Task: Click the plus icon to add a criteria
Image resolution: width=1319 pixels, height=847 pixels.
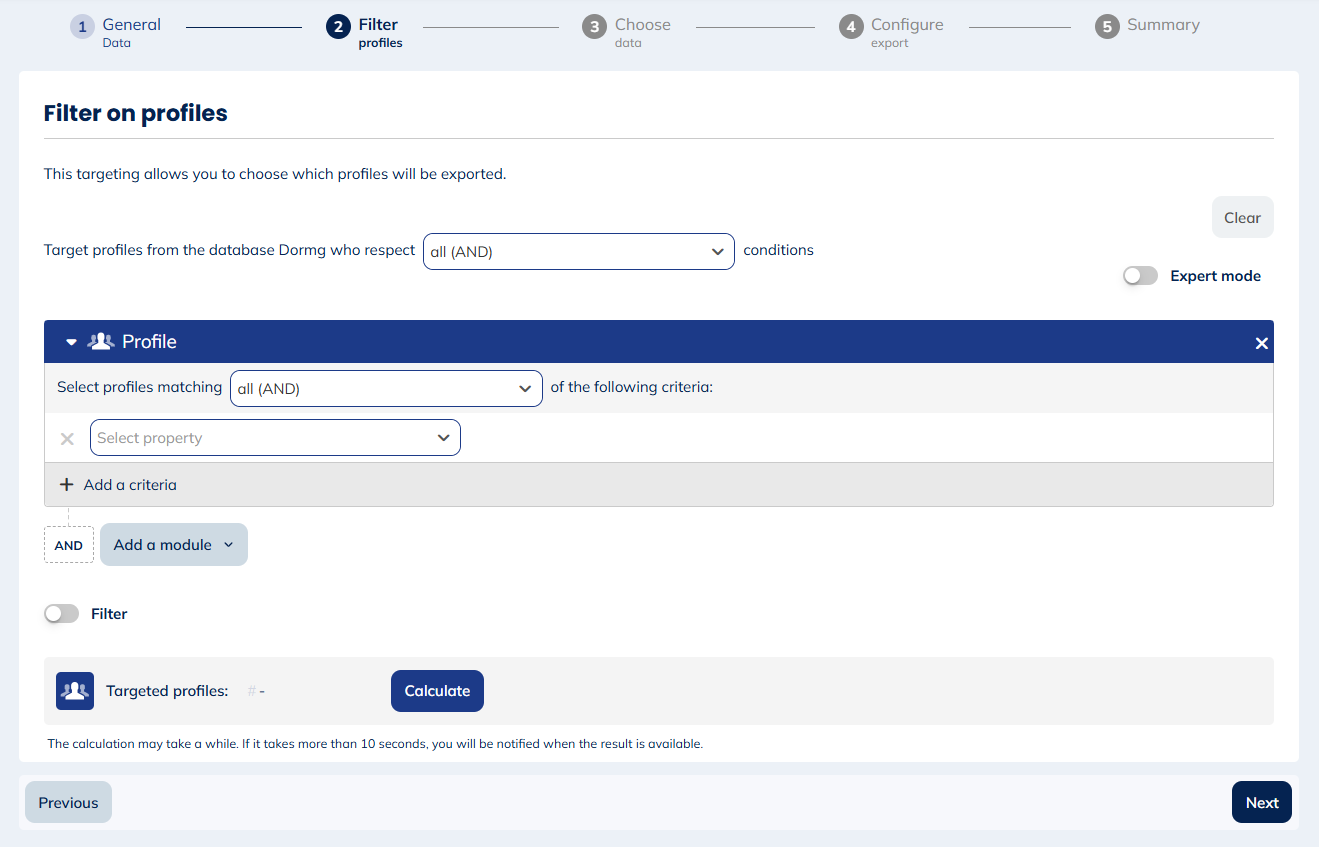Action: (66, 484)
